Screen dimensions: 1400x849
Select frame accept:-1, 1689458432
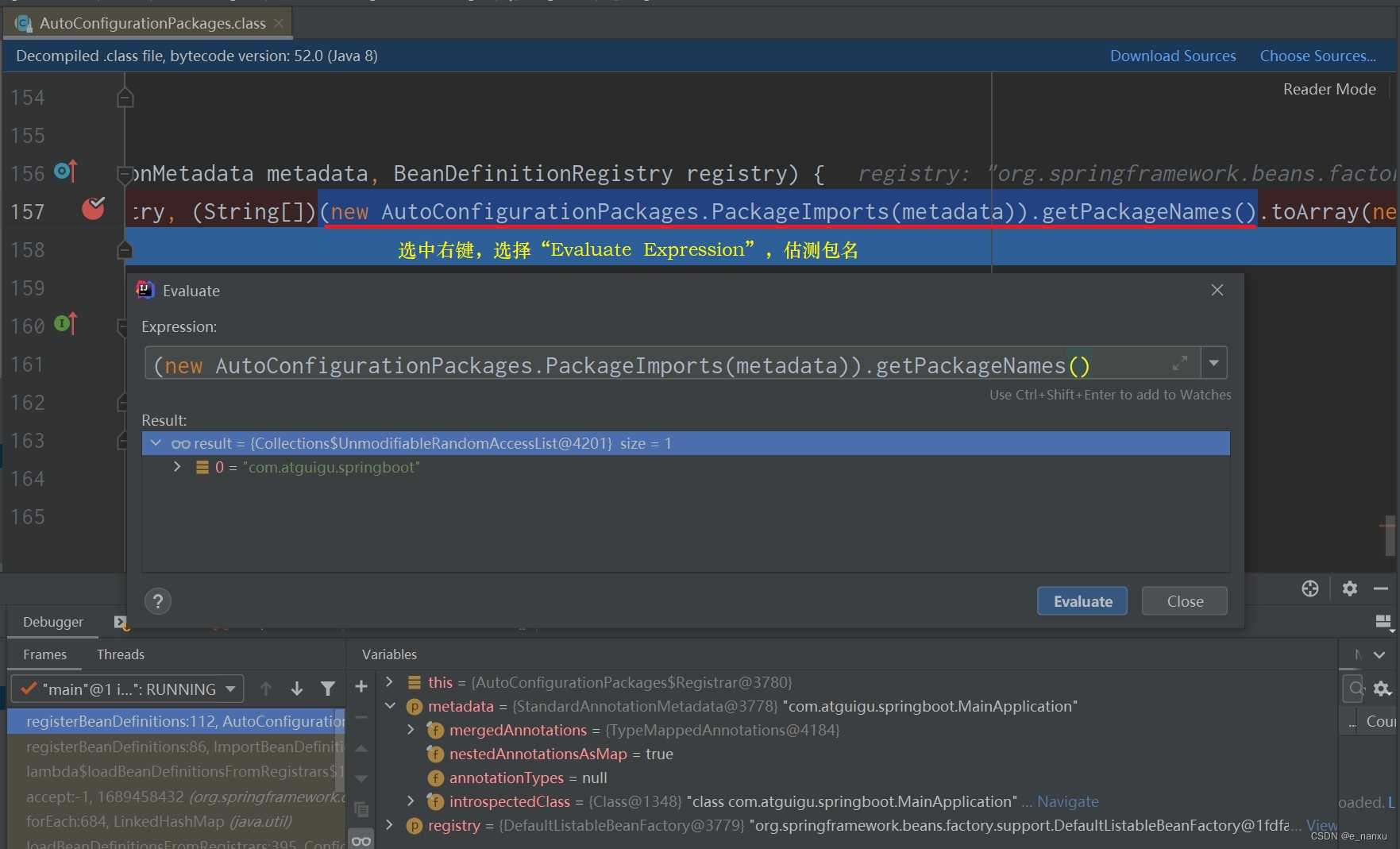[176, 797]
